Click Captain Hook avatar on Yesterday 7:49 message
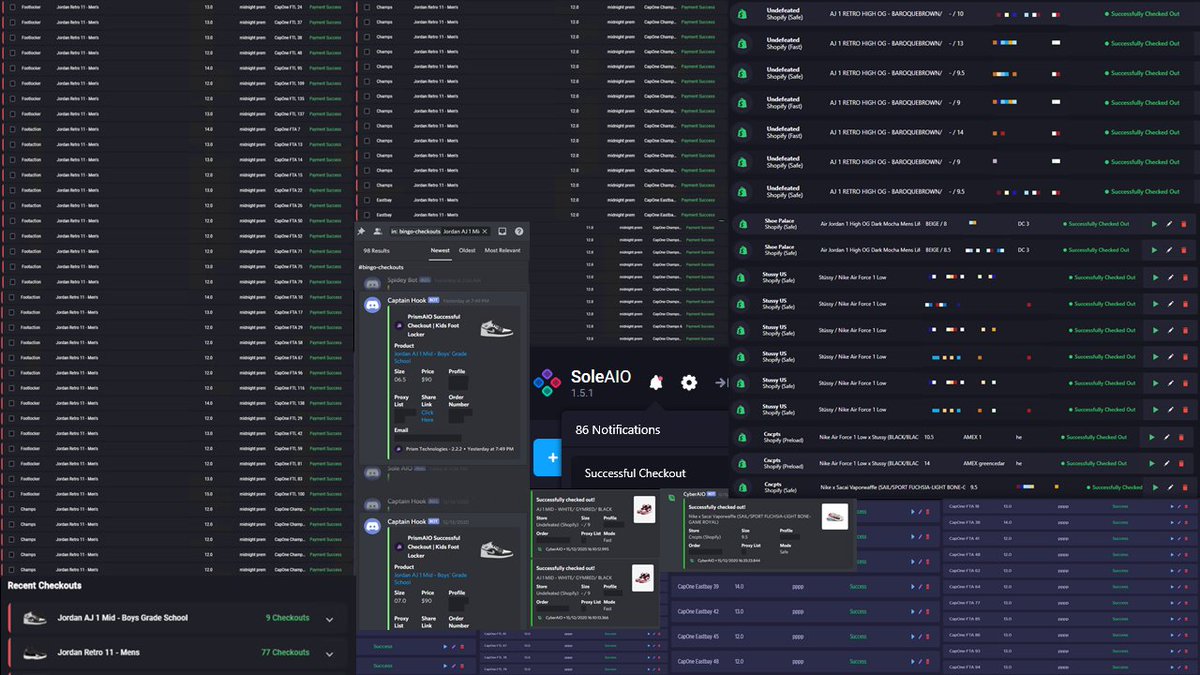Image resolution: width=1200 pixels, height=675 pixels. click(x=371, y=304)
